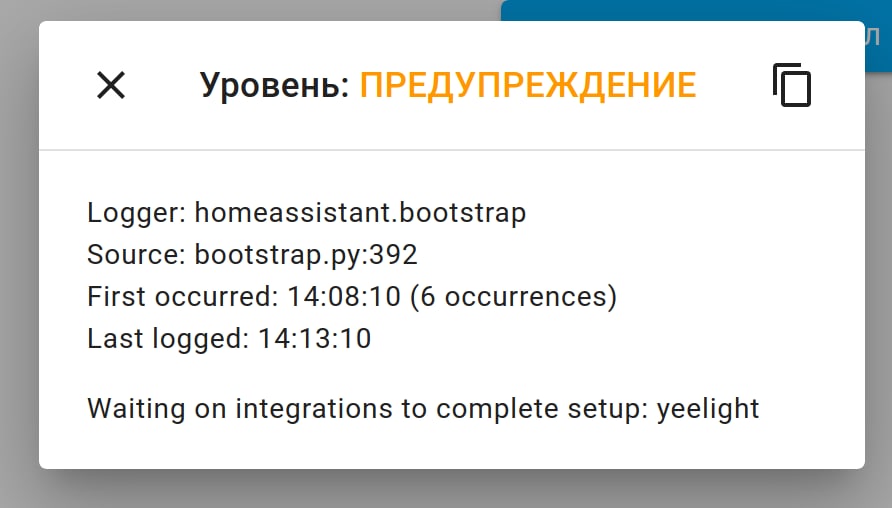This screenshot has height=508, width=892.
Task: Click the 14:13:10 last logged time
Action: coord(314,339)
